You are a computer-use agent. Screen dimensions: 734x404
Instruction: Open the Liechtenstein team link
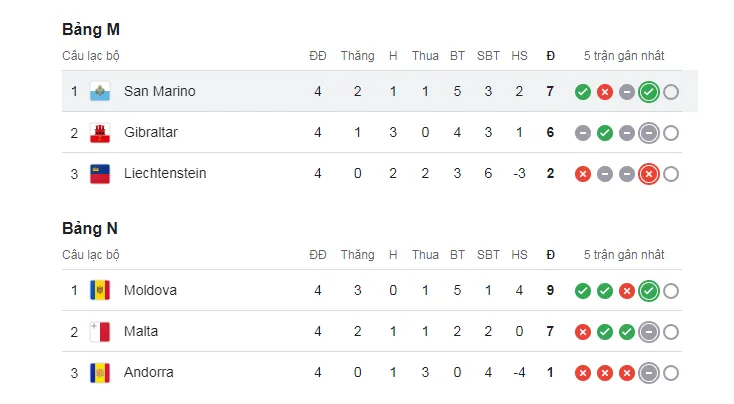[165, 173]
